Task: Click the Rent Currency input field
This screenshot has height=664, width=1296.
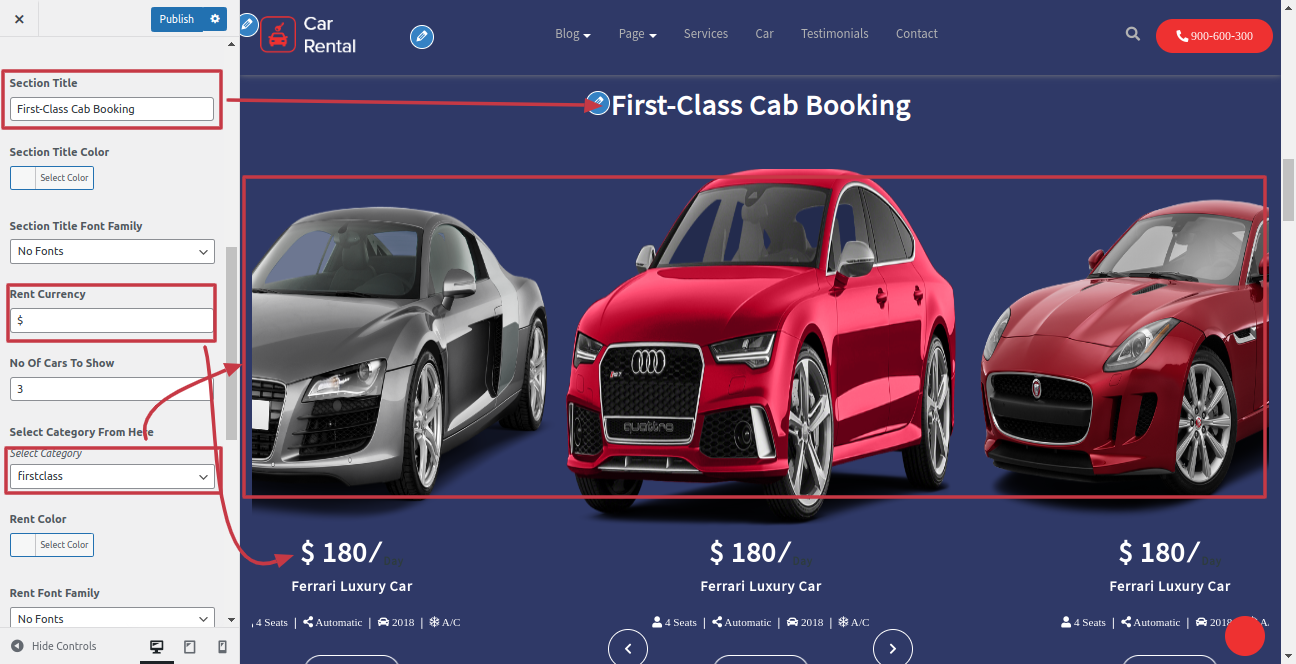Action: point(112,320)
